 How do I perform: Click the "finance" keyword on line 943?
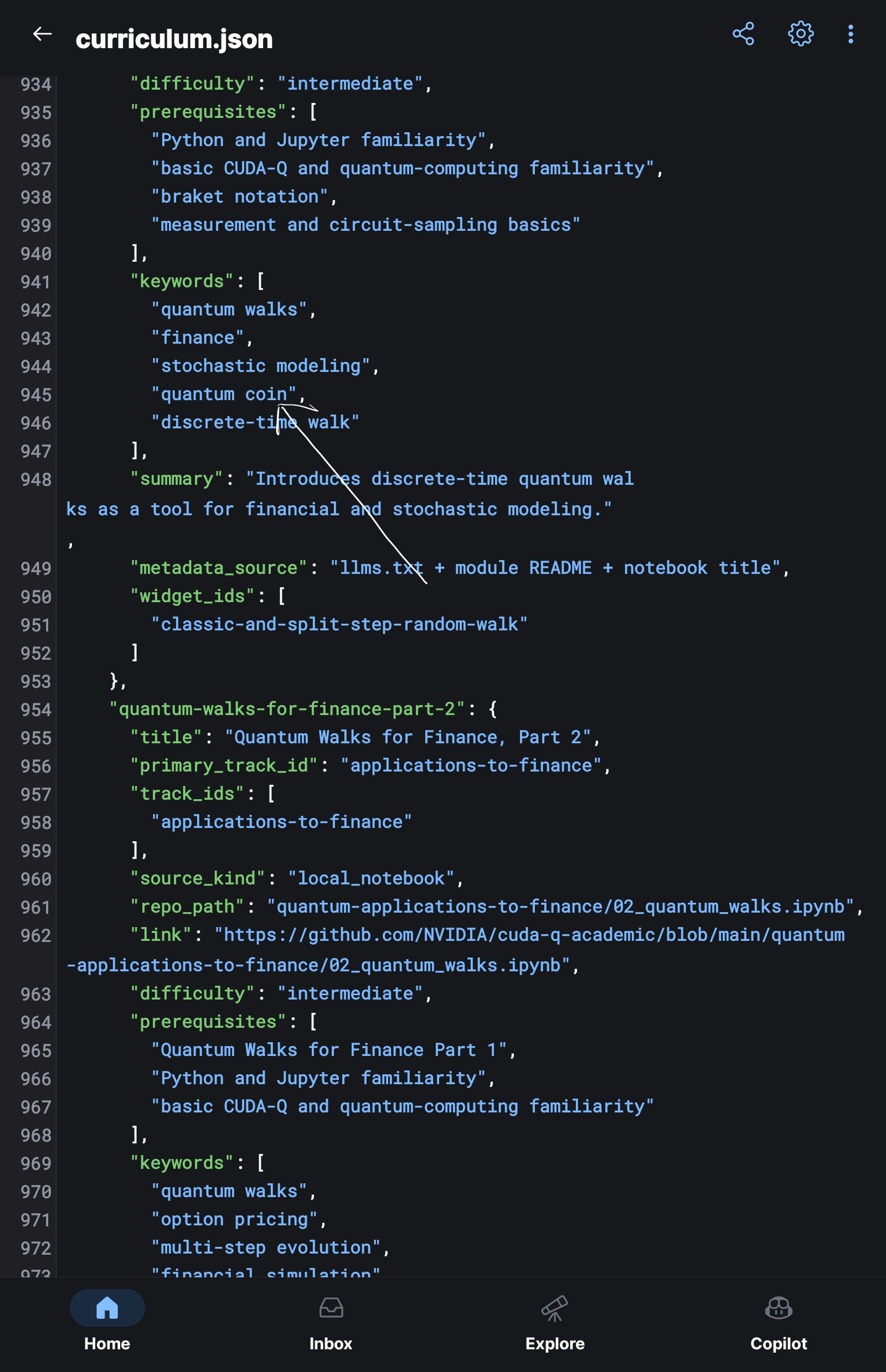click(198, 338)
